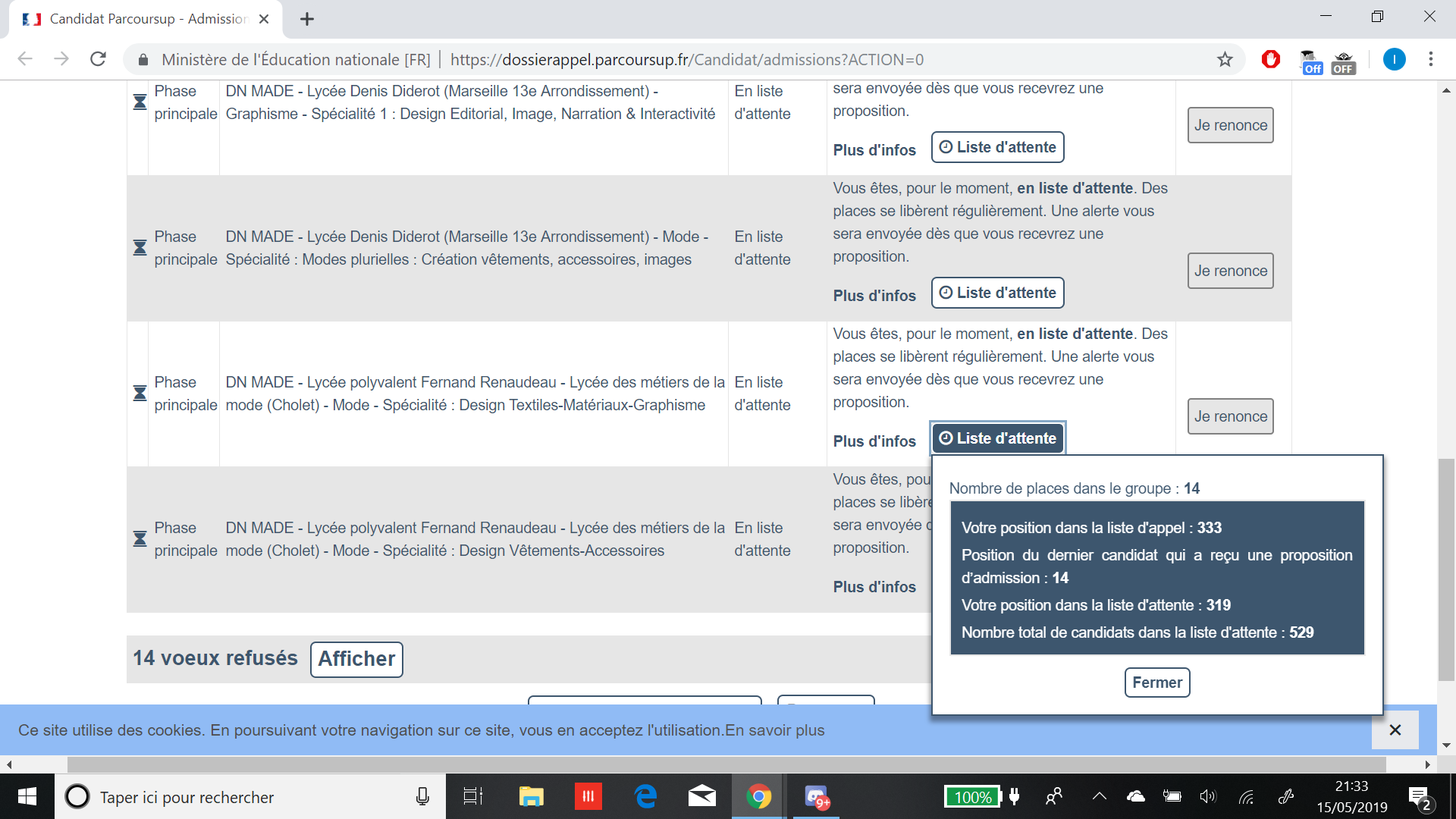Click the browser reload icon

point(98,59)
